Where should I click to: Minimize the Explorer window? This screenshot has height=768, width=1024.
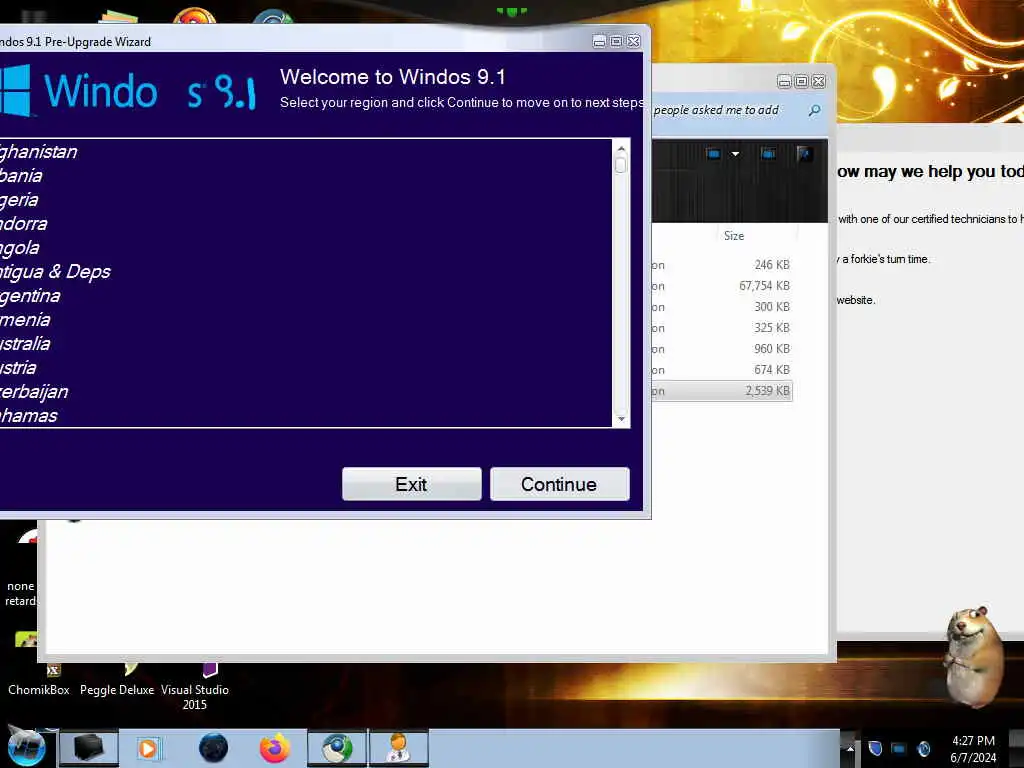click(784, 81)
